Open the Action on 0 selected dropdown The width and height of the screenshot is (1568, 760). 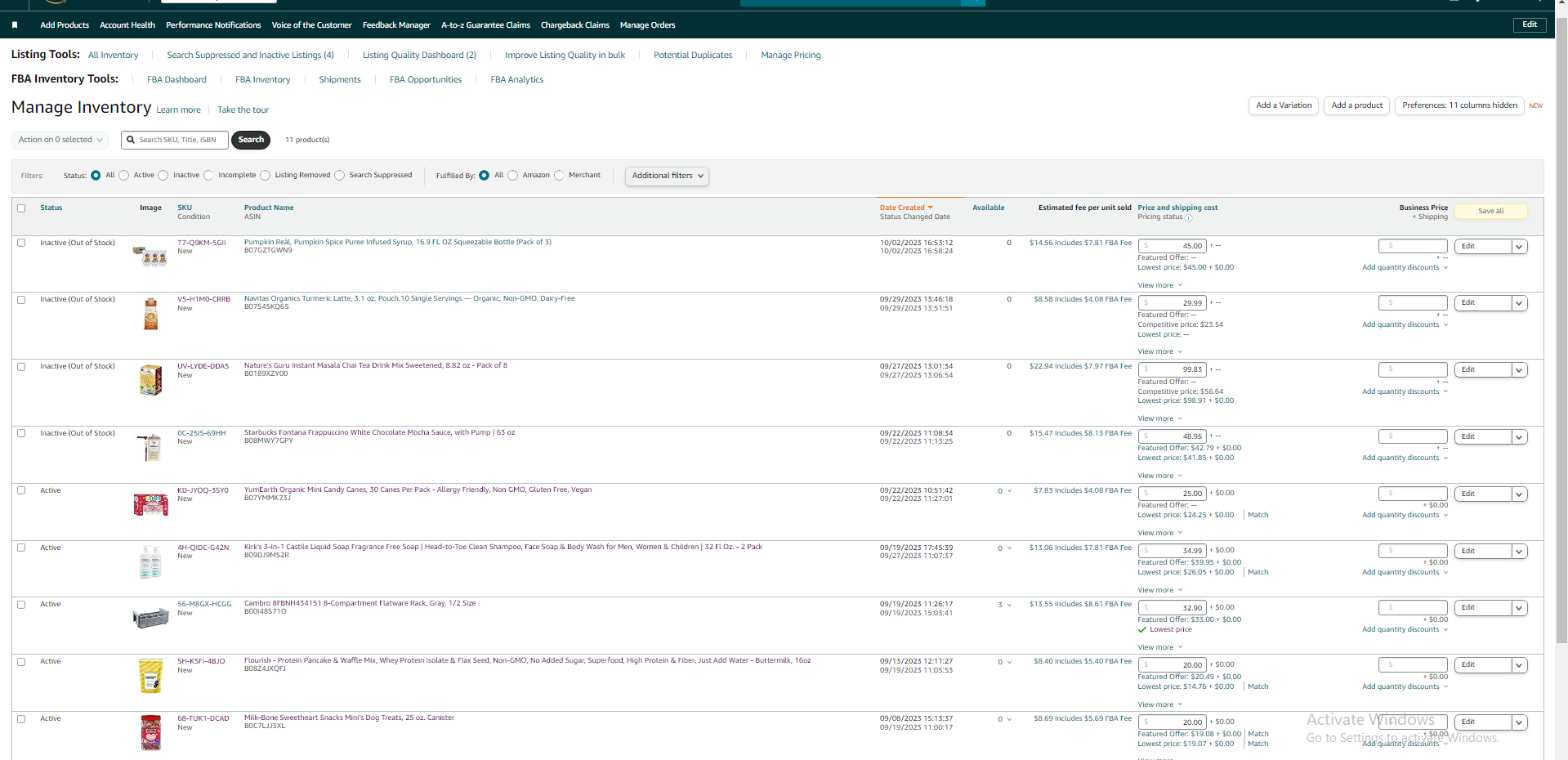click(60, 140)
